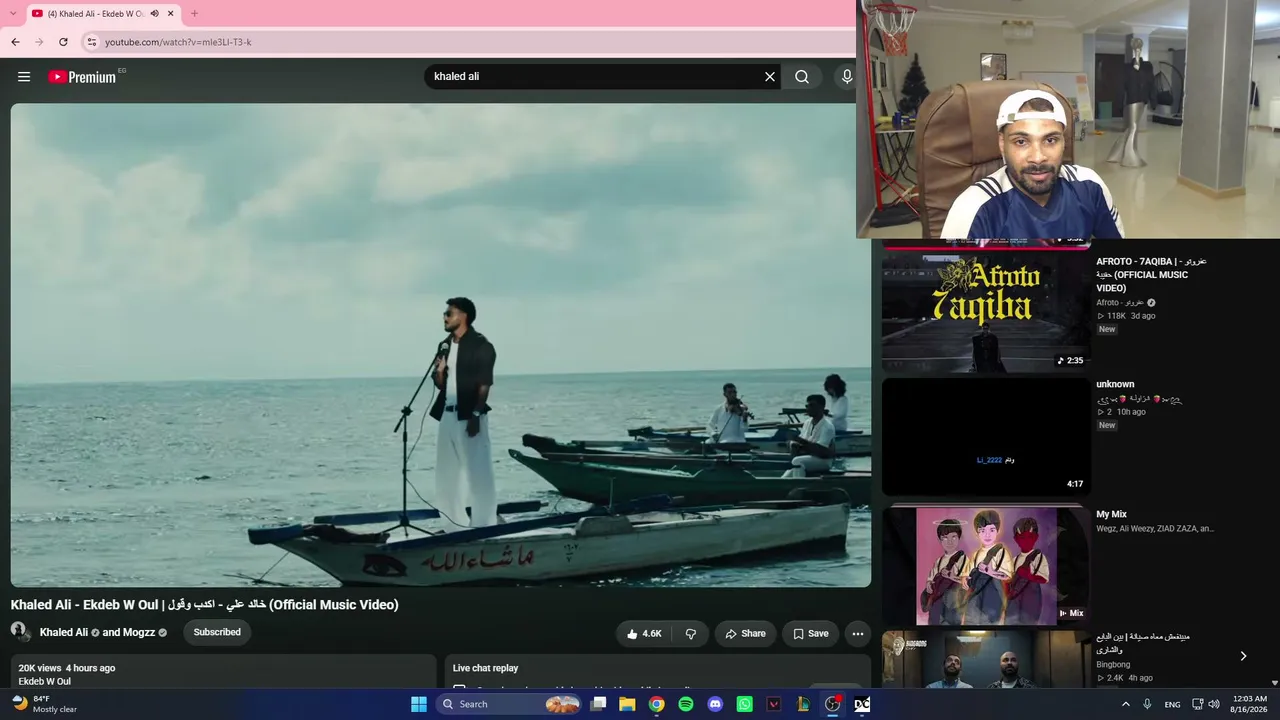Go back in Chrome
The image size is (1280, 720).
pyautogui.click(x=15, y=42)
